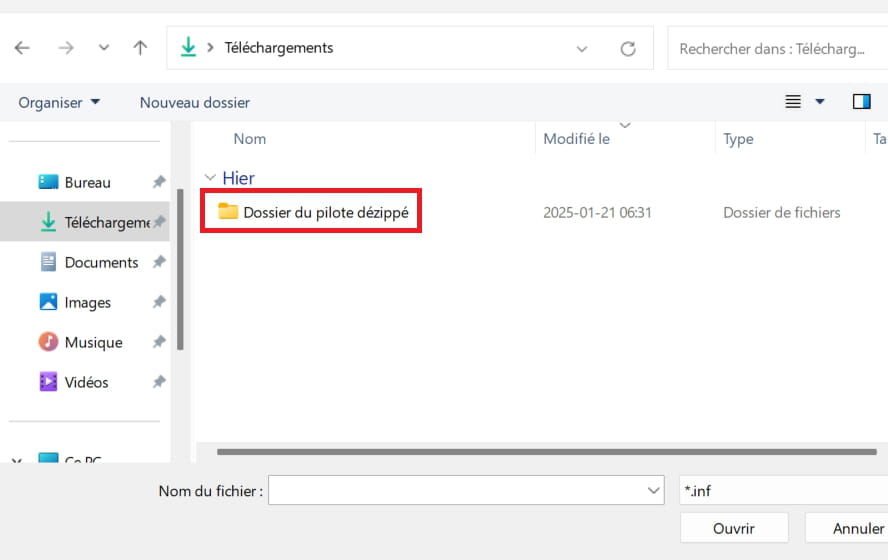Click the search field Rechercher dans
This screenshot has width=888, height=560.
point(778,49)
